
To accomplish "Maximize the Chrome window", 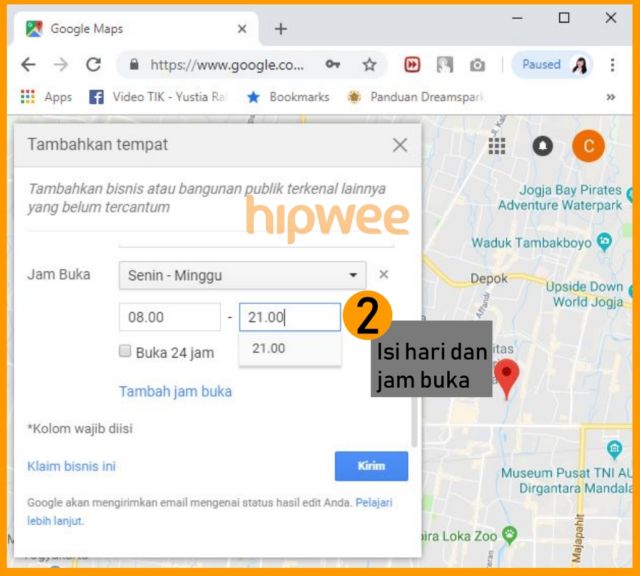I will point(564,18).
